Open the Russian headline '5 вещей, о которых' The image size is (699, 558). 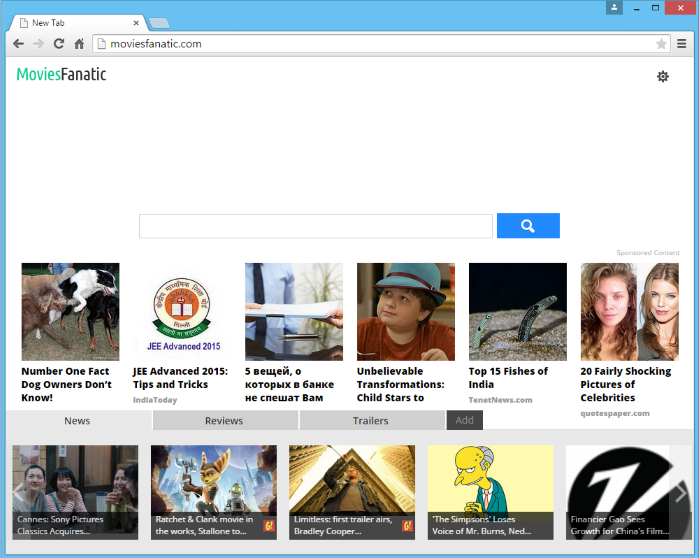[x=289, y=384]
